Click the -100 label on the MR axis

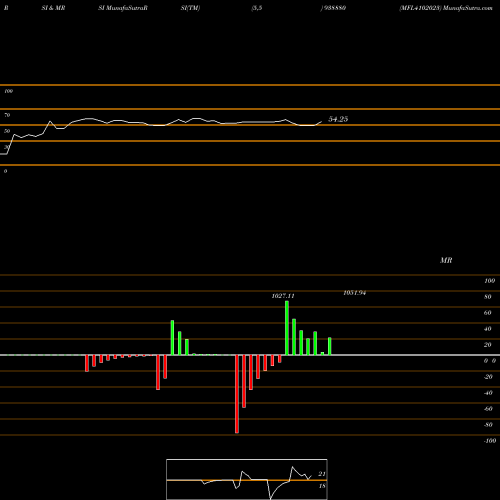click(x=490, y=441)
